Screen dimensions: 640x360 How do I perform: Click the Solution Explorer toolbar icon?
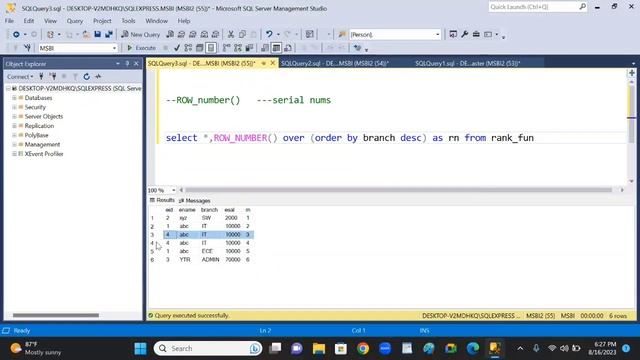coord(453,34)
